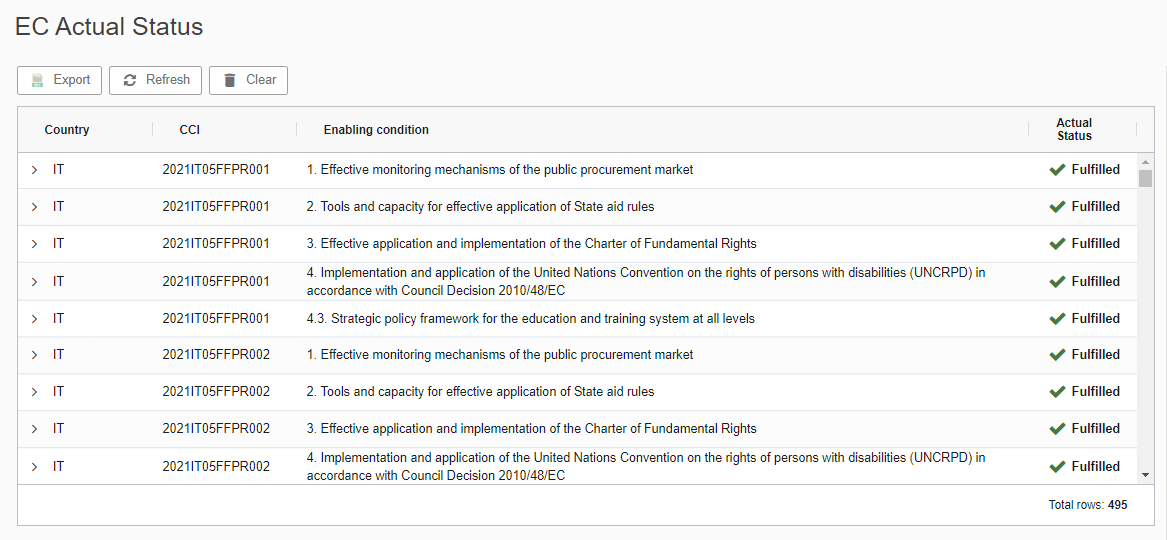Sort by Actual Status column header

tap(1074, 129)
